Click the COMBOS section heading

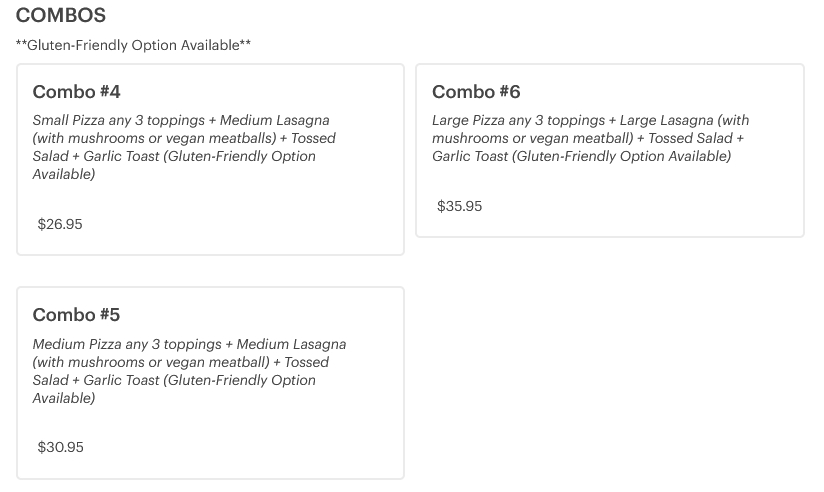[x=61, y=16]
